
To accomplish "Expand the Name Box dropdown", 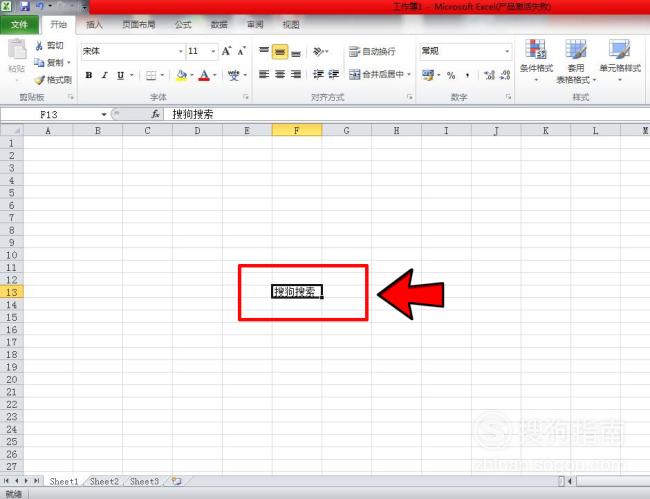I will click(x=104, y=114).
